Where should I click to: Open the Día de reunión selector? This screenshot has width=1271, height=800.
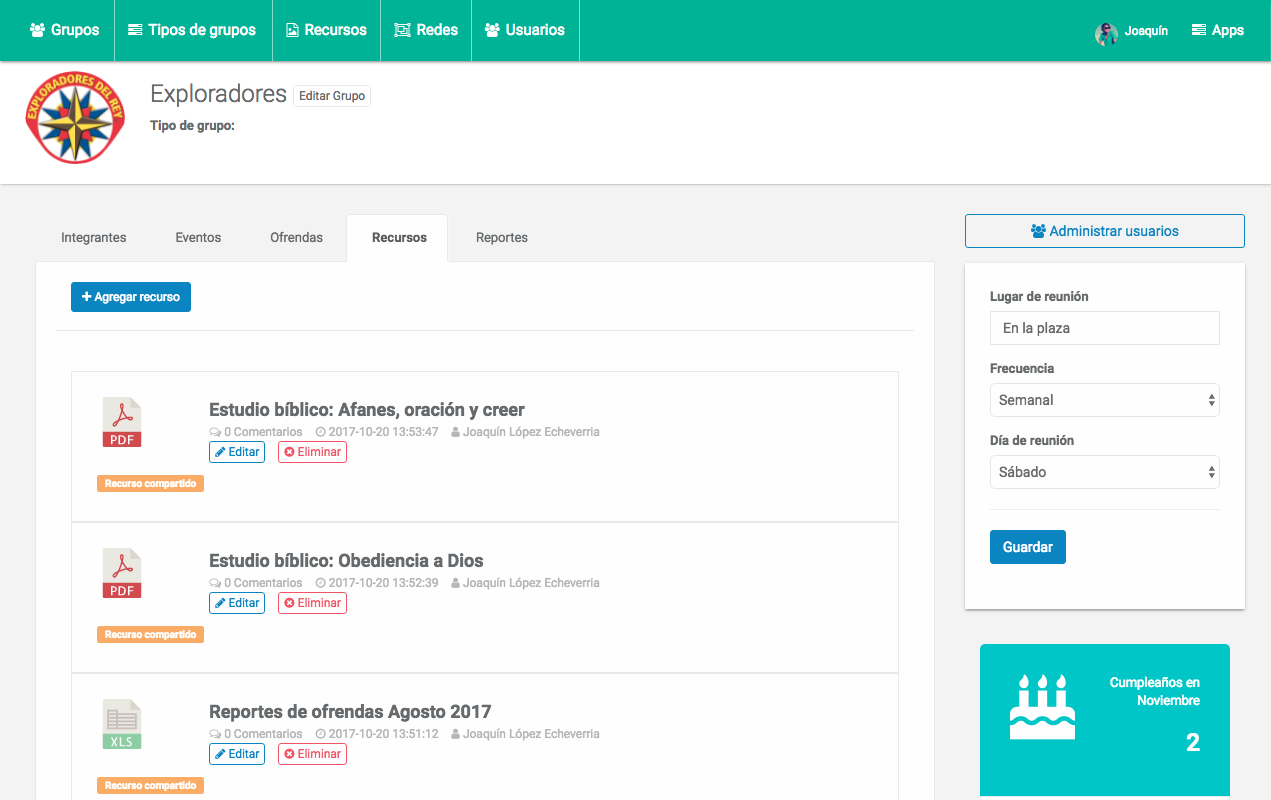click(x=1104, y=471)
